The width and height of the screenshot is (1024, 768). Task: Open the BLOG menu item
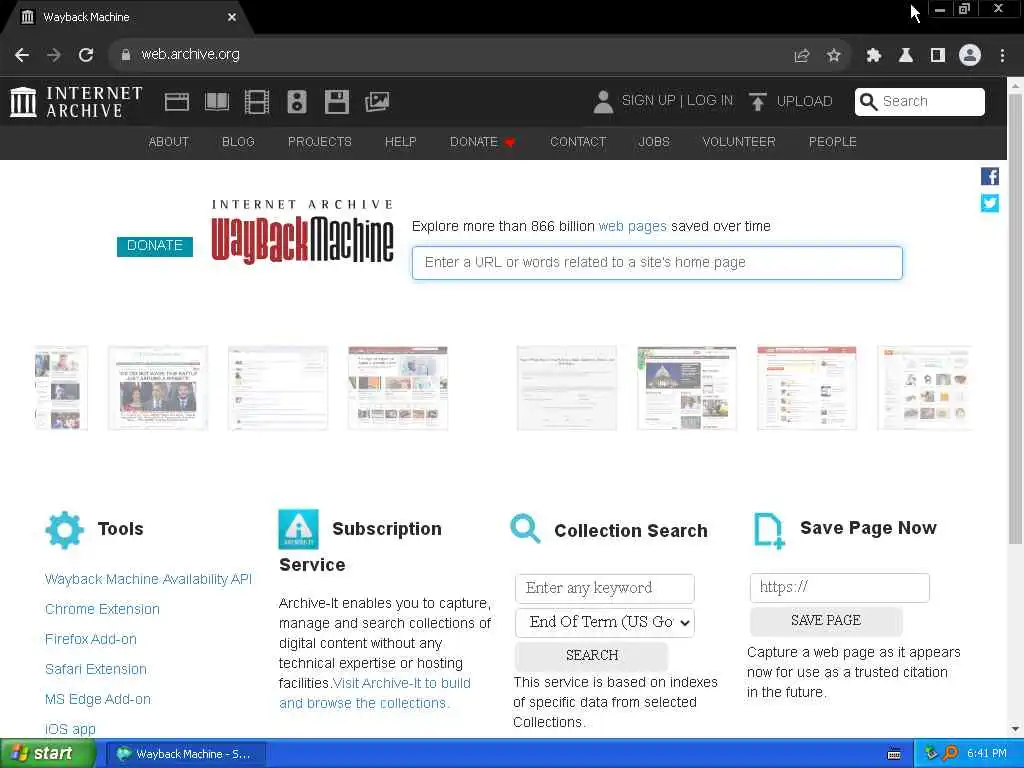pyautogui.click(x=238, y=142)
